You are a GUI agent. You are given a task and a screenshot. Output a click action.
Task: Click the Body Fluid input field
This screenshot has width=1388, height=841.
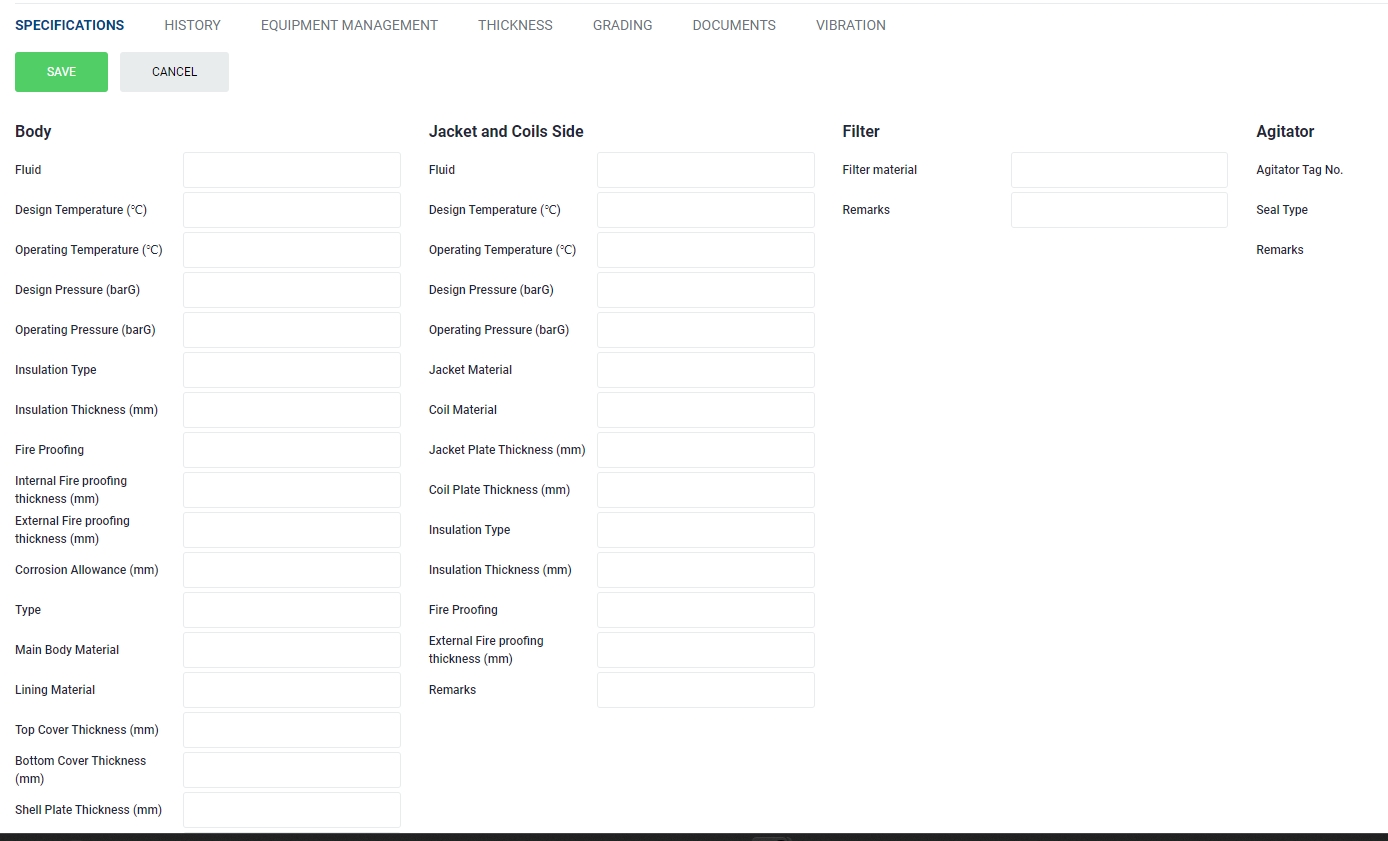point(291,170)
